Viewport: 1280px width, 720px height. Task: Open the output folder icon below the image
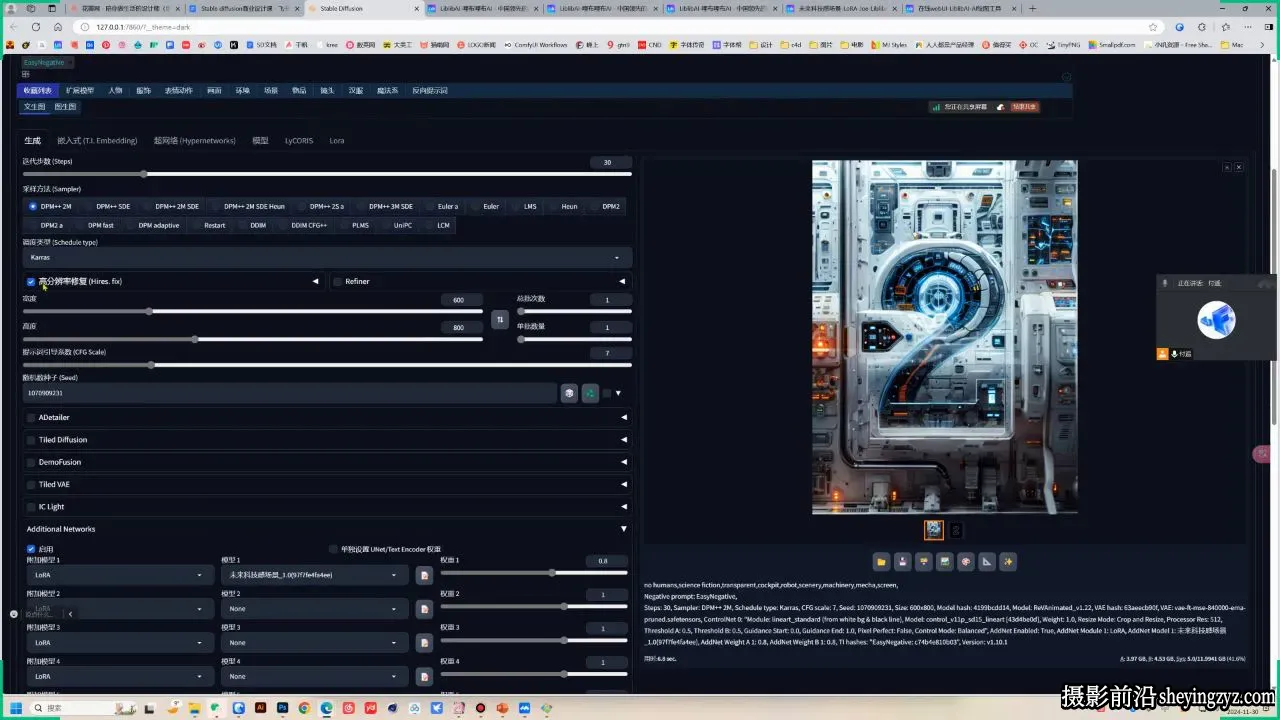(x=881, y=562)
